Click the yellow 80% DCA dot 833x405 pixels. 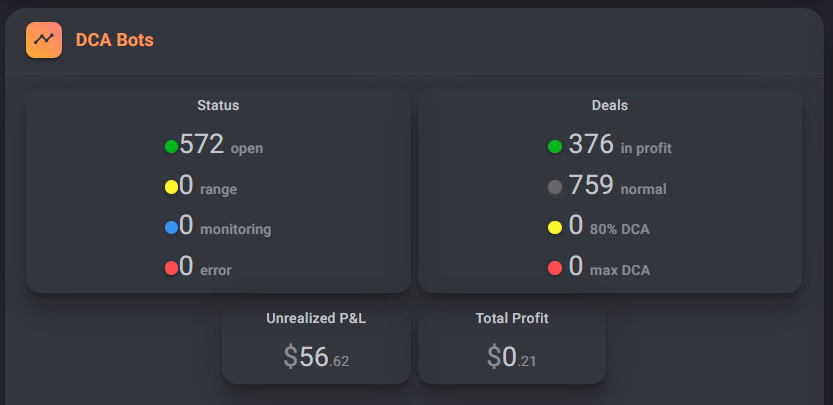click(555, 228)
